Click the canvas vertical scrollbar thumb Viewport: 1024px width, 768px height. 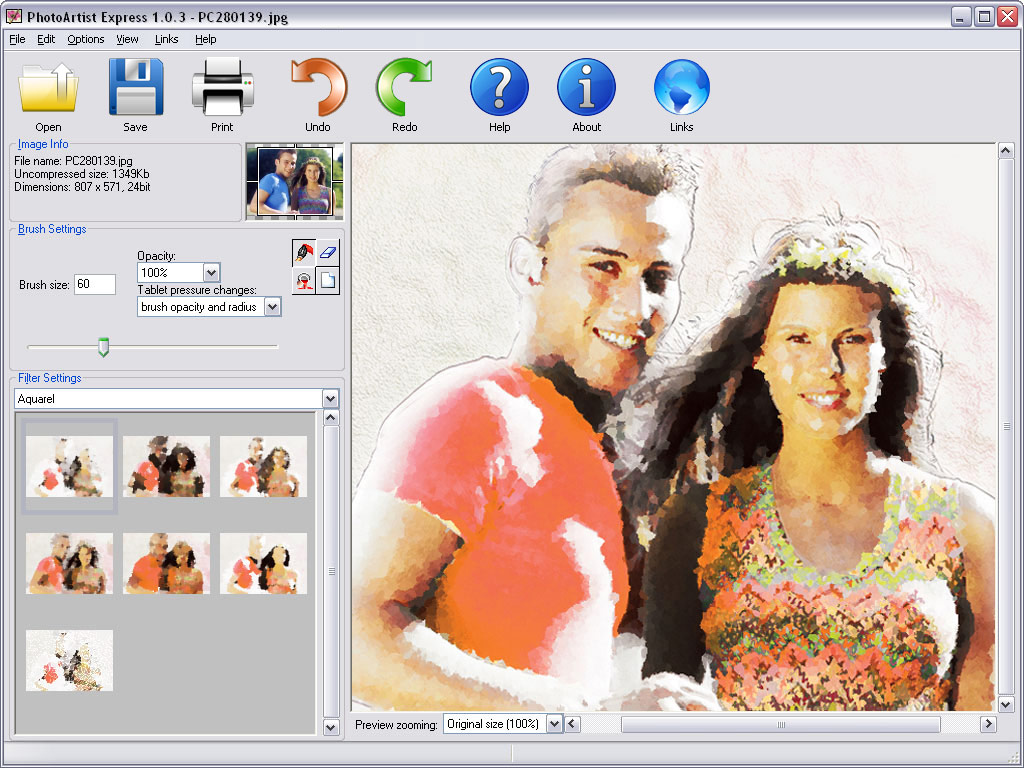(1006, 427)
